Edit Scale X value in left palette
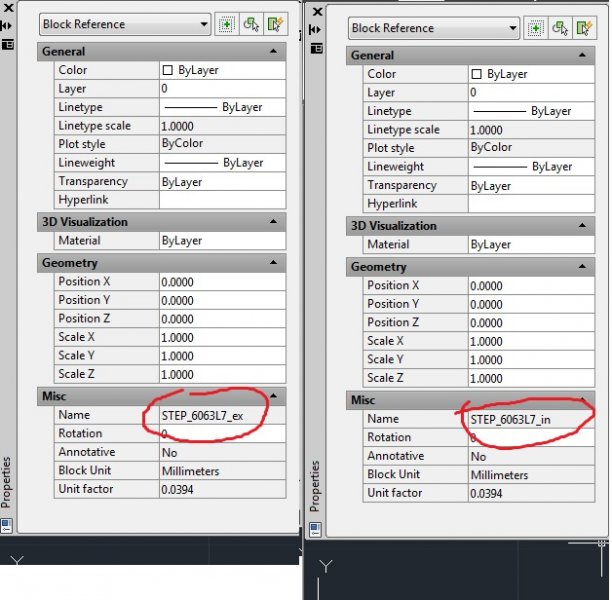 point(223,337)
